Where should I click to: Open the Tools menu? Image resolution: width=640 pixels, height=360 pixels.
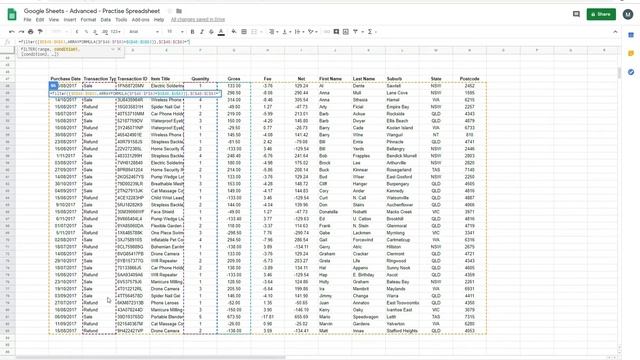coord(121,20)
